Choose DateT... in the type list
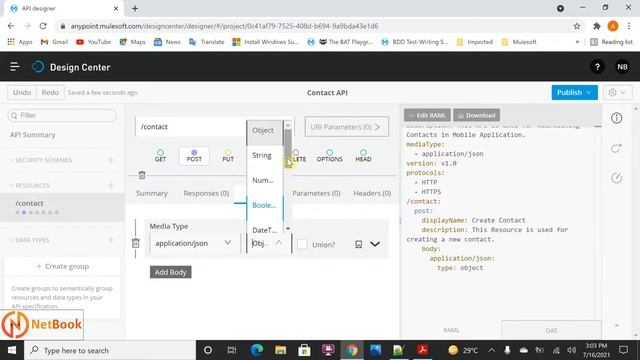This screenshot has width=640, height=360. point(264,230)
